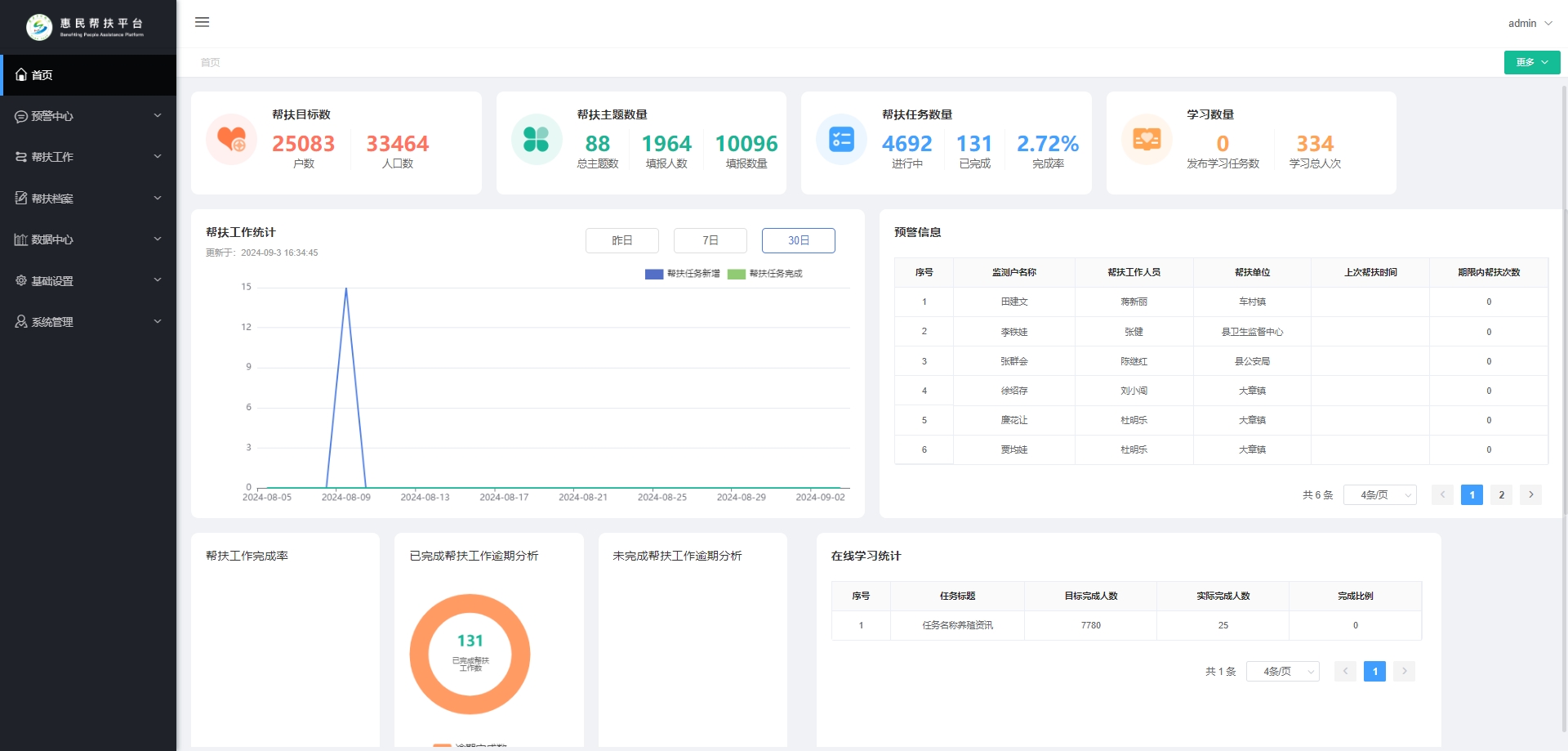
Task: Click the 334 学习总人次 figure
Action: click(1315, 144)
